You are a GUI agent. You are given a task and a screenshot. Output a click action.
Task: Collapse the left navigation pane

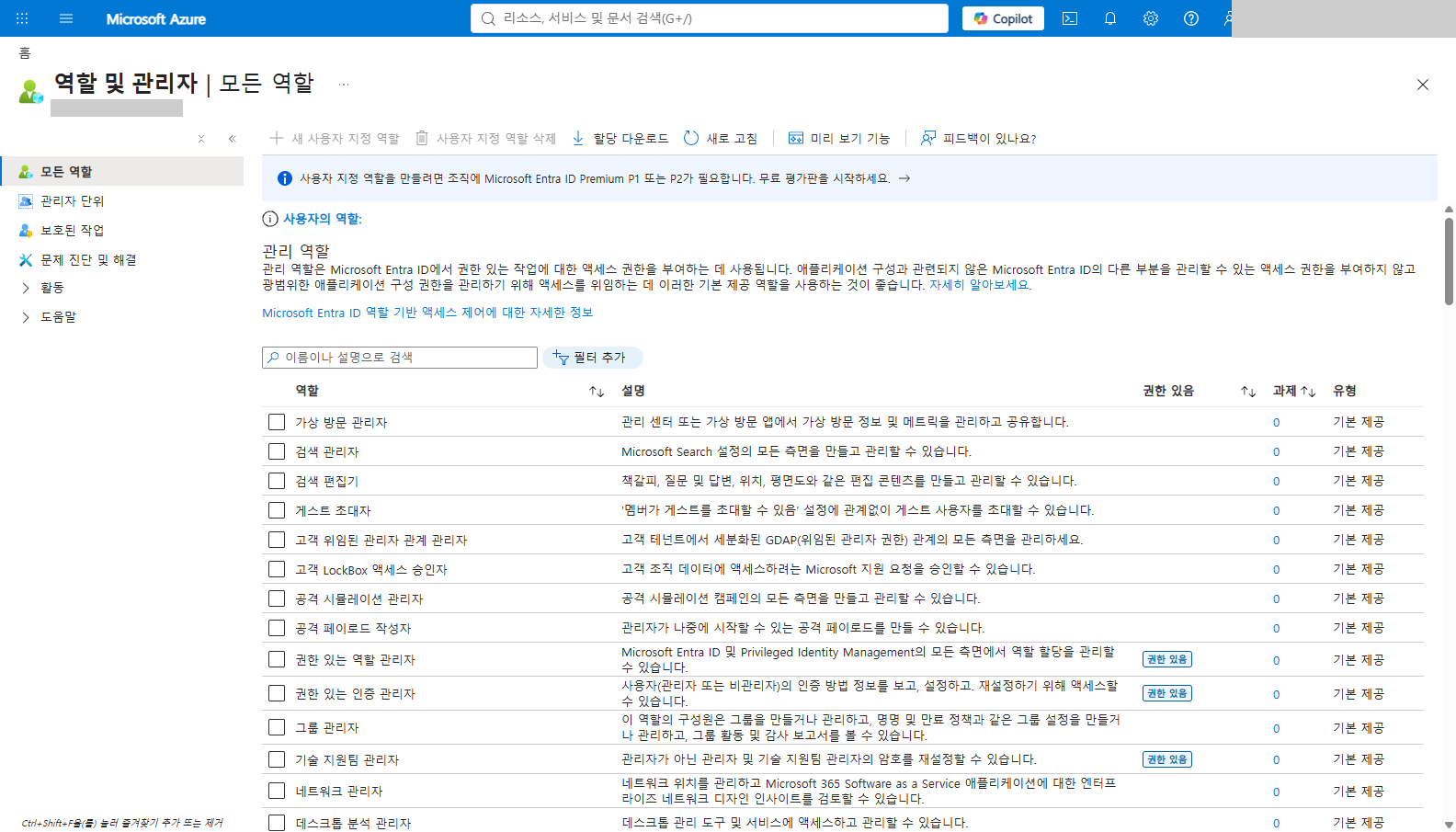(233, 139)
